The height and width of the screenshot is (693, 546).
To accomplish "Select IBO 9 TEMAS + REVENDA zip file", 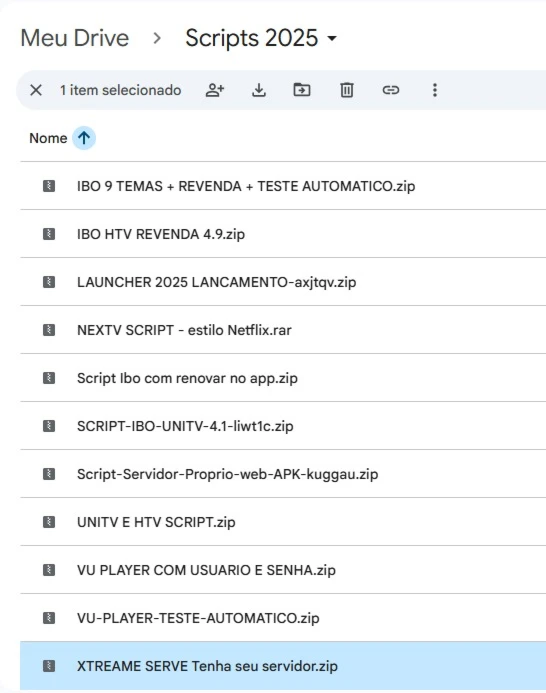I will (283, 186).
